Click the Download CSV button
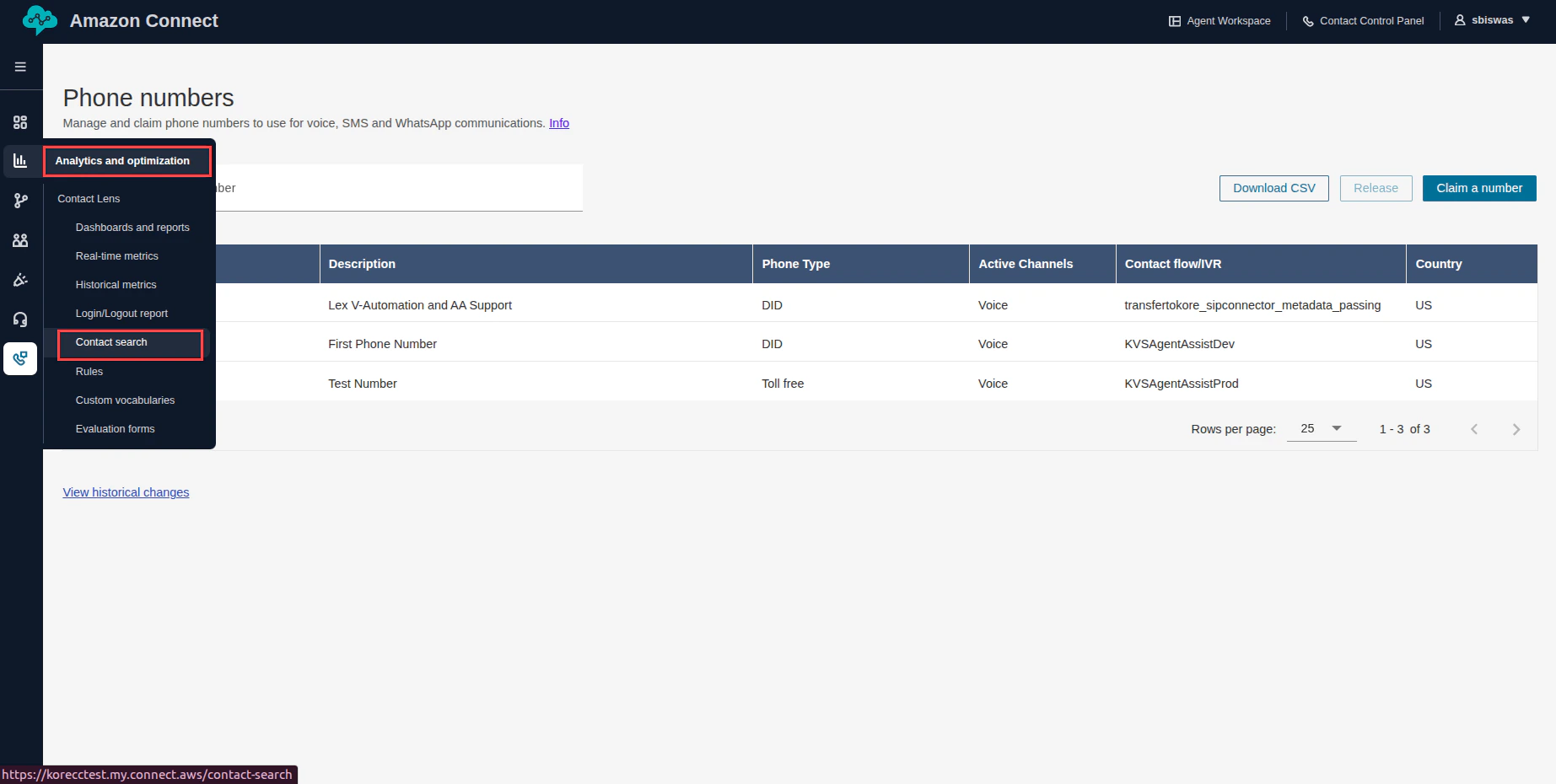 (x=1273, y=188)
